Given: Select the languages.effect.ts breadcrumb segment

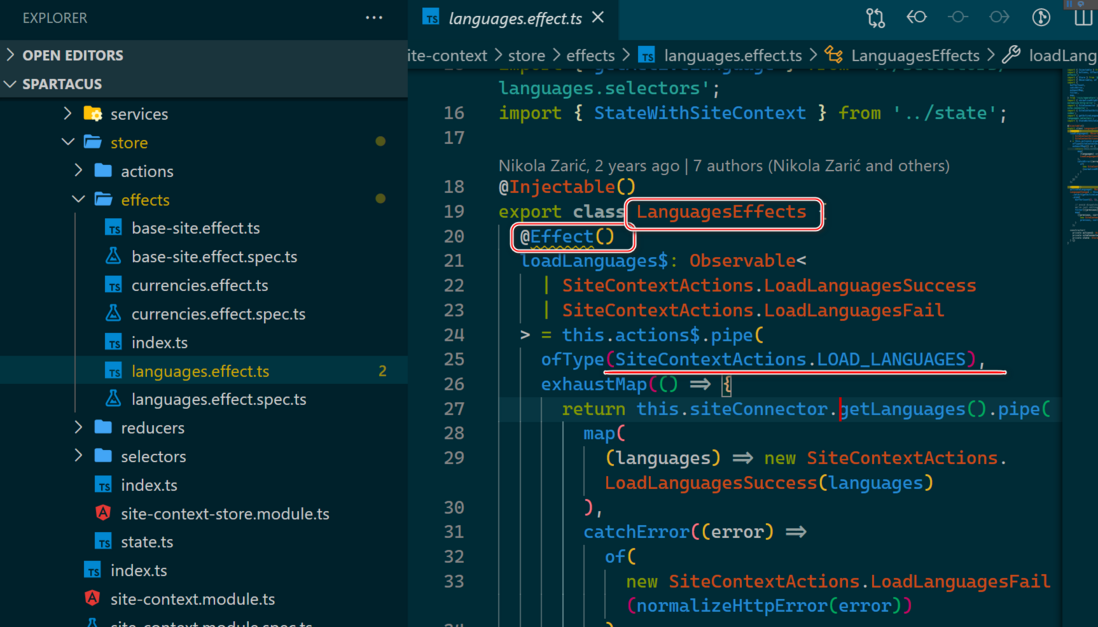Looking at the screenshot, I should (732, 55).
